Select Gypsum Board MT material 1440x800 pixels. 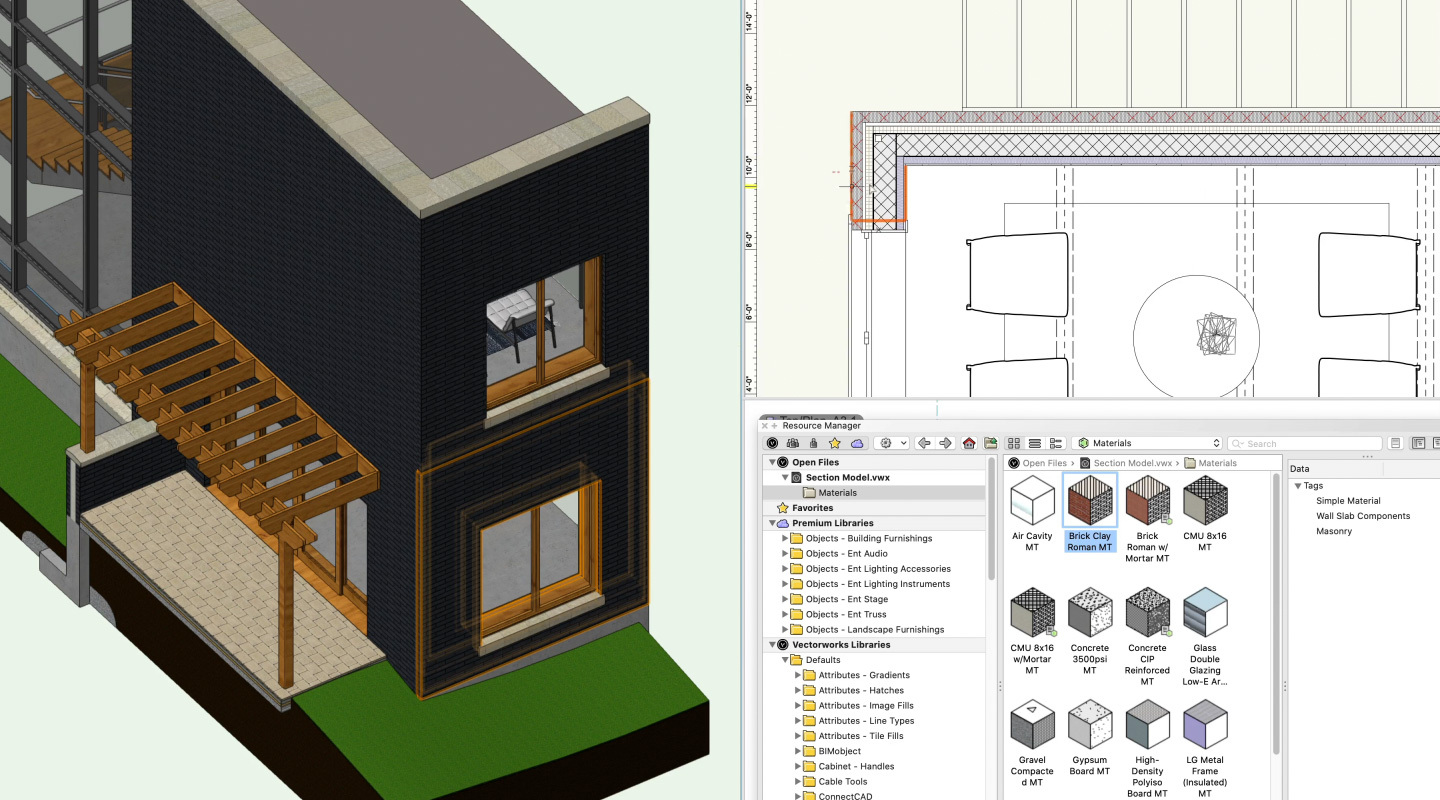[x=1089, y=738]
